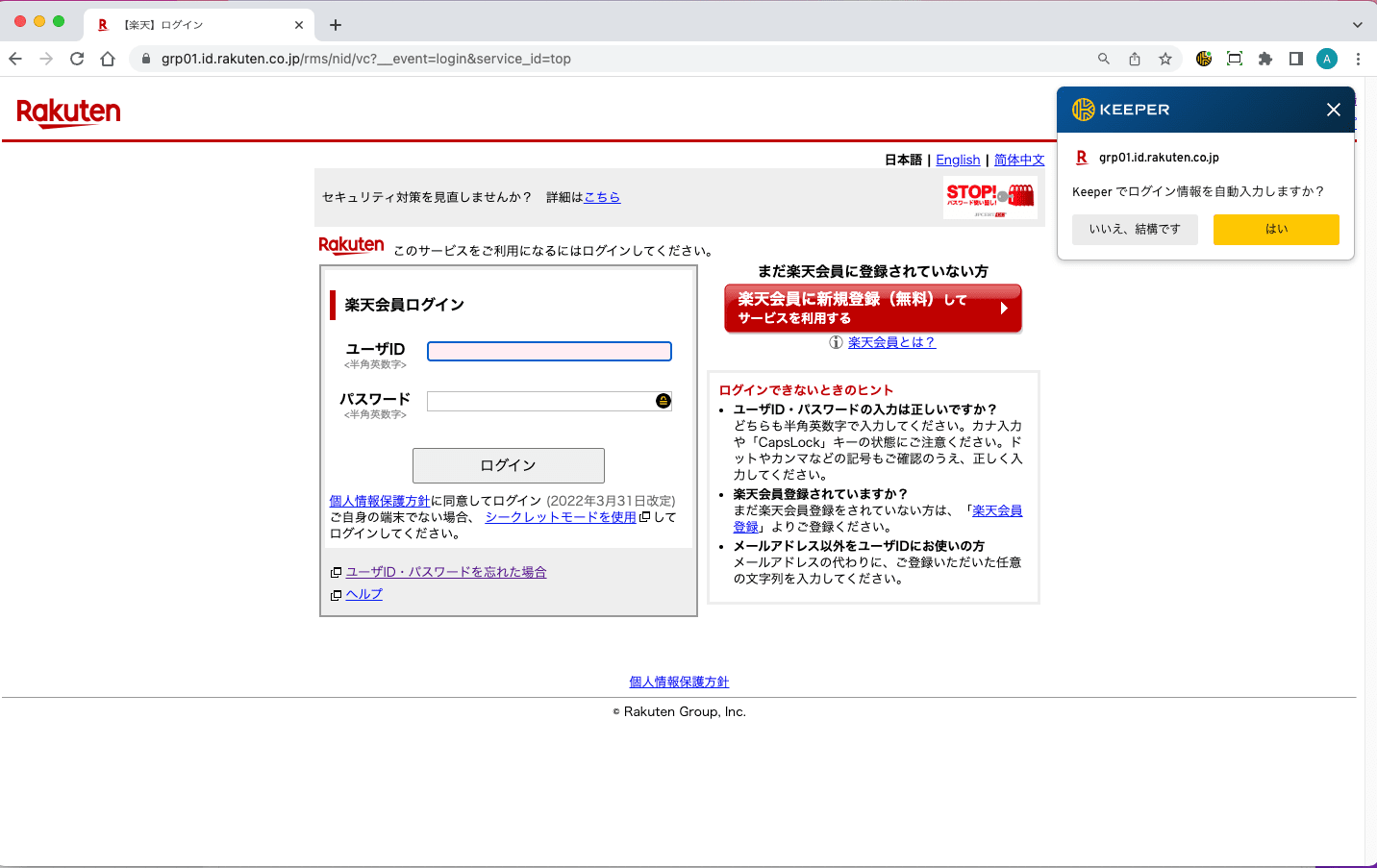Open the page zoom magnifier icon
The image size is (1377, 868).
coord(1104,59)
